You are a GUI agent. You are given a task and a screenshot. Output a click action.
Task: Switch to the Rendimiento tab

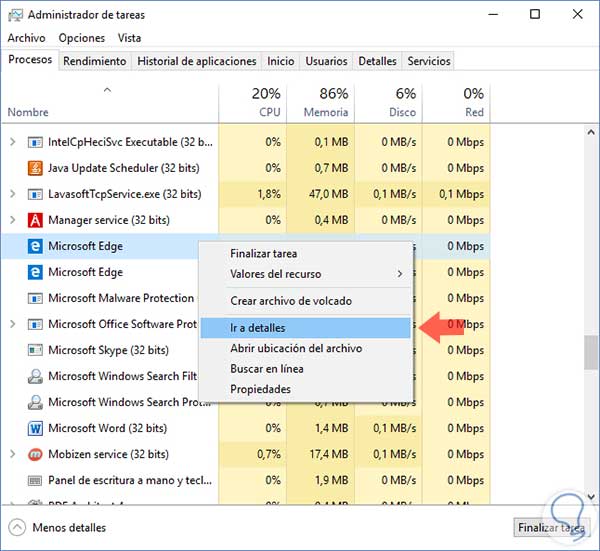coord(95,61)
